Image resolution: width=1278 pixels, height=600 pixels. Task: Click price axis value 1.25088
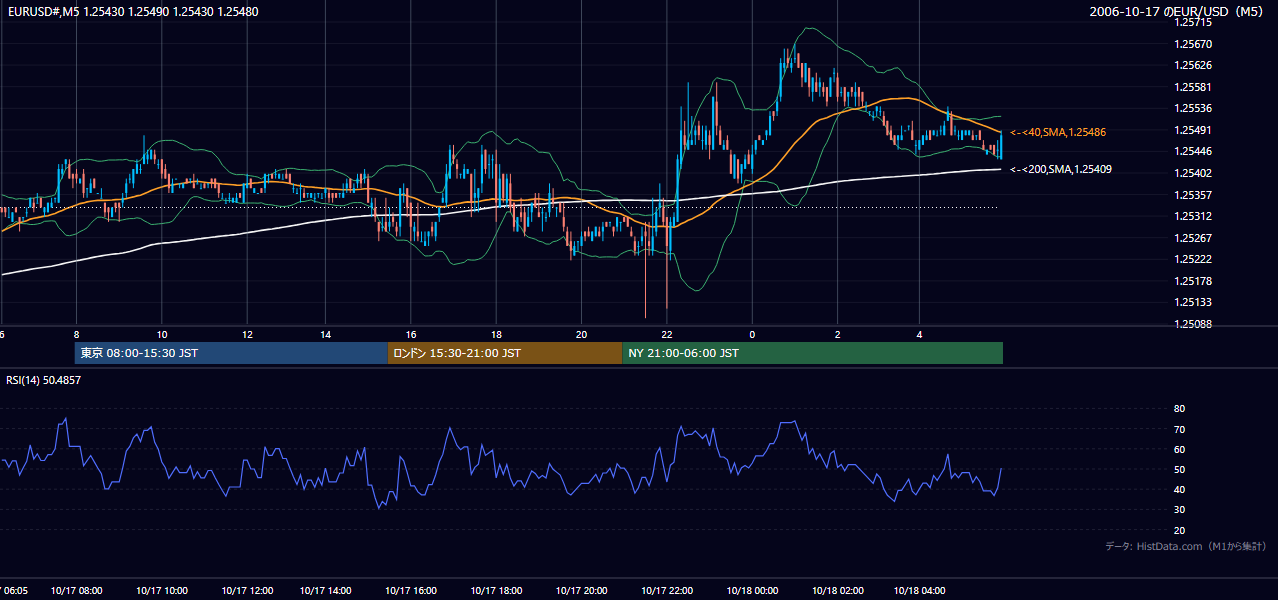pos(1193,324)
